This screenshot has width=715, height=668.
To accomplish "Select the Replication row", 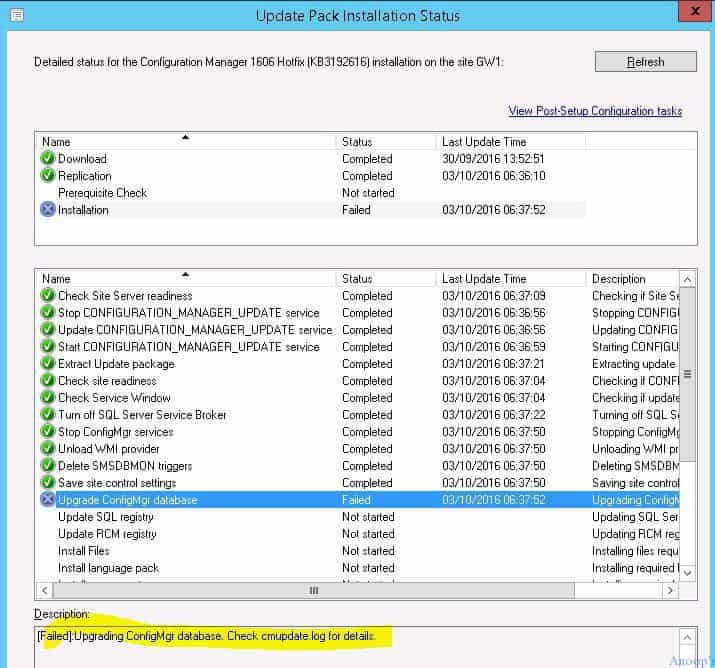I will coord(312,175).
